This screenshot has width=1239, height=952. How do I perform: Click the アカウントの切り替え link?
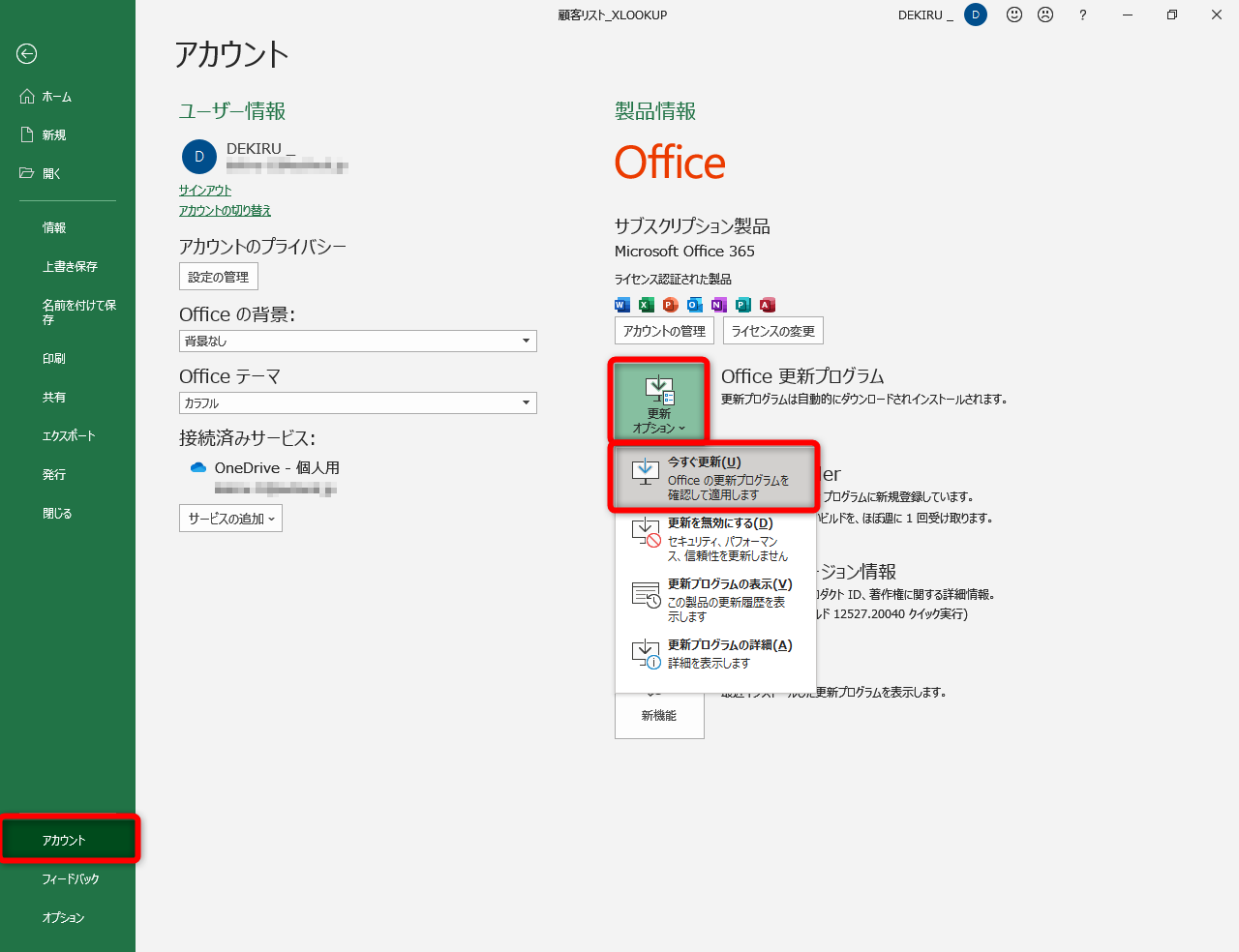pos(225,210)
